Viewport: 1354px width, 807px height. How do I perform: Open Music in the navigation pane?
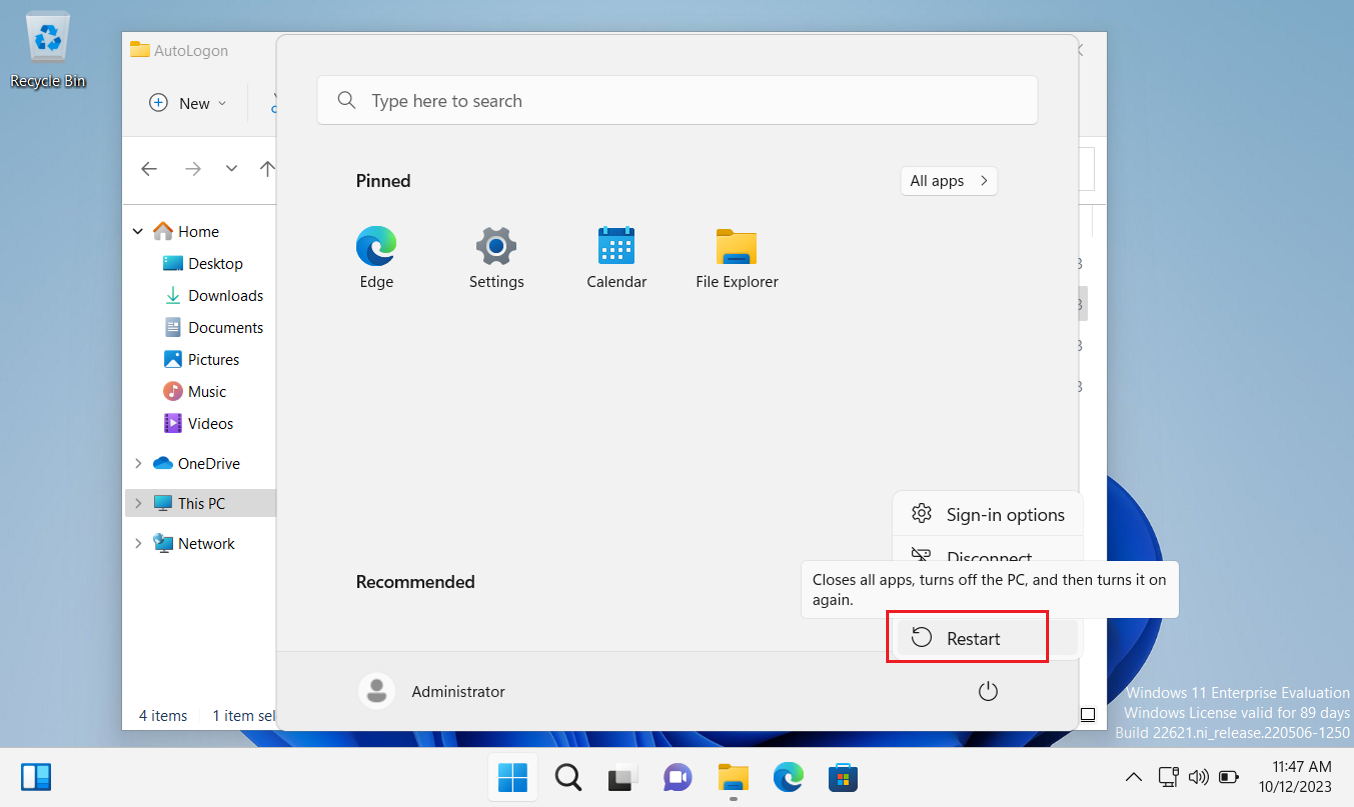tap(194, 392)
